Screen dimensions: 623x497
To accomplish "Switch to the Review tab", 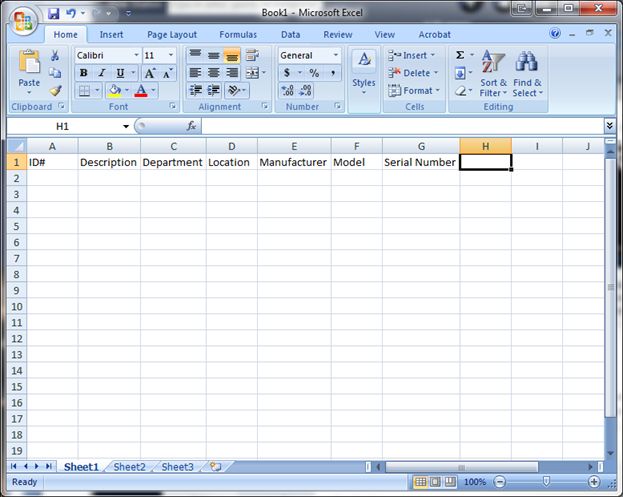I will 338,35.
